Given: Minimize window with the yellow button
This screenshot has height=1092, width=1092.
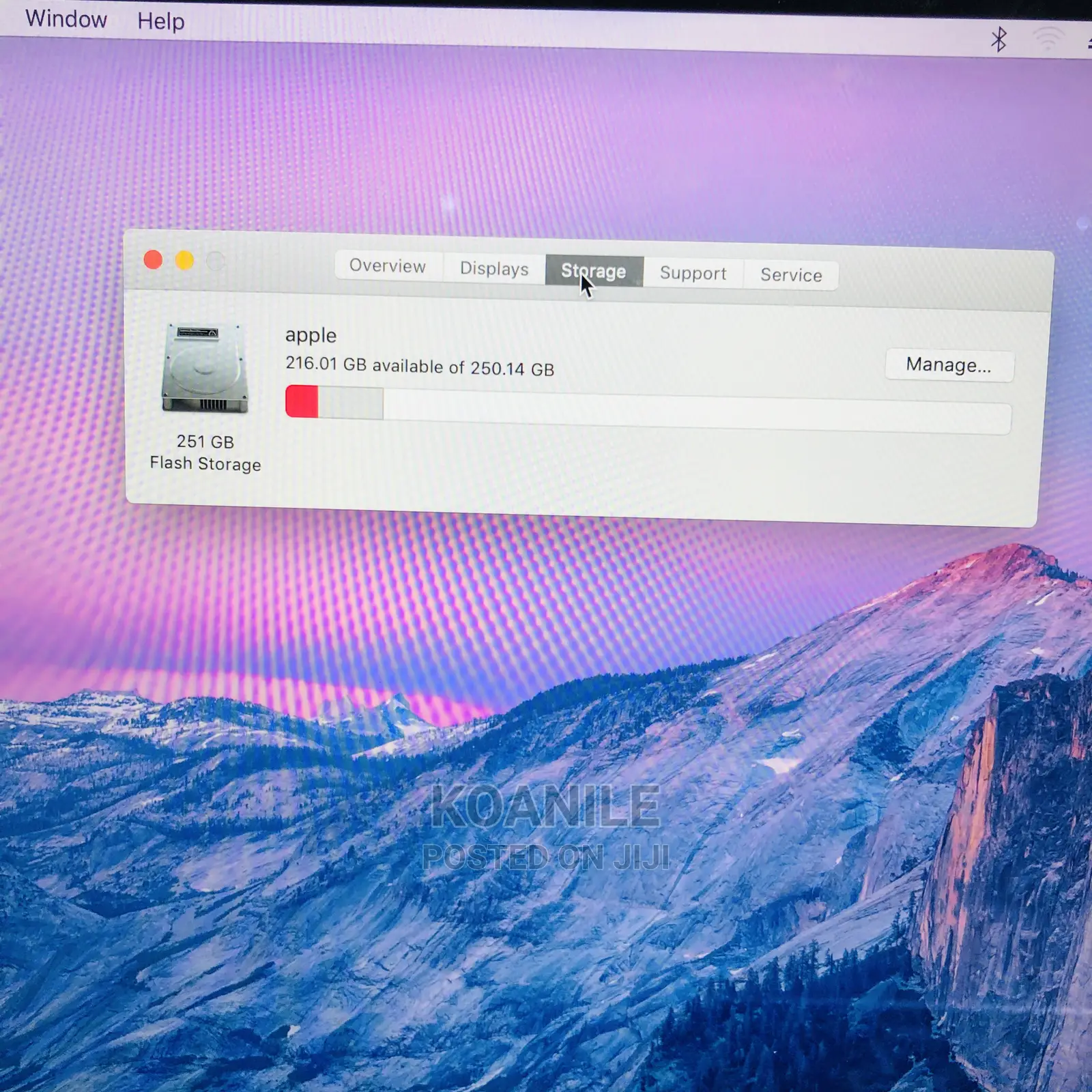Looking at the screenshot, I should pyautogui.click(x=184, y=260).
